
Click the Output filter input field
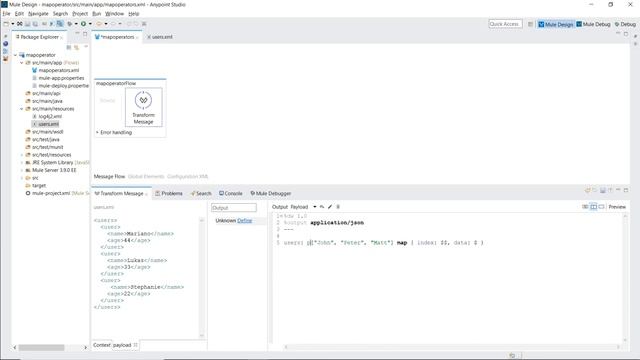pyautogui.click(x=234, y=208)
